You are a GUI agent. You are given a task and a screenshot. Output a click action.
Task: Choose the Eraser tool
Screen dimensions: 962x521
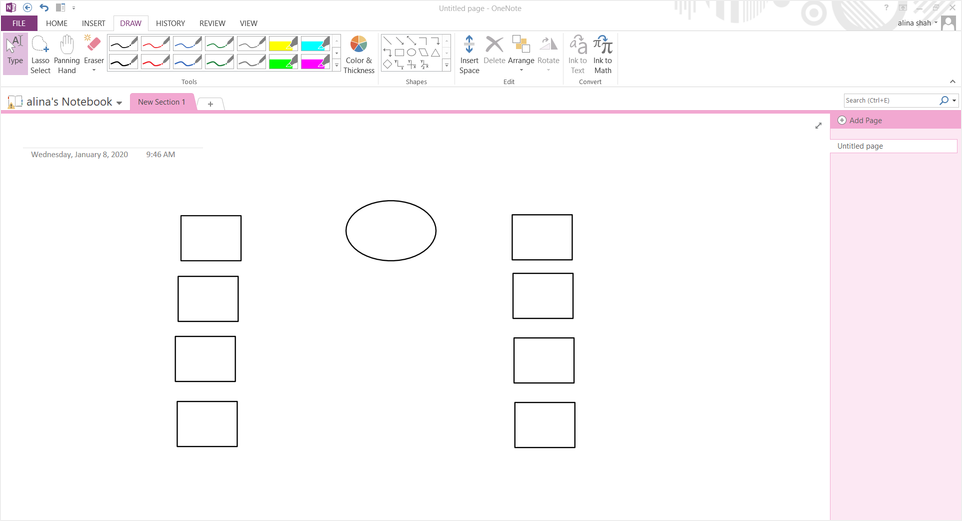click(x=94, y=54)
